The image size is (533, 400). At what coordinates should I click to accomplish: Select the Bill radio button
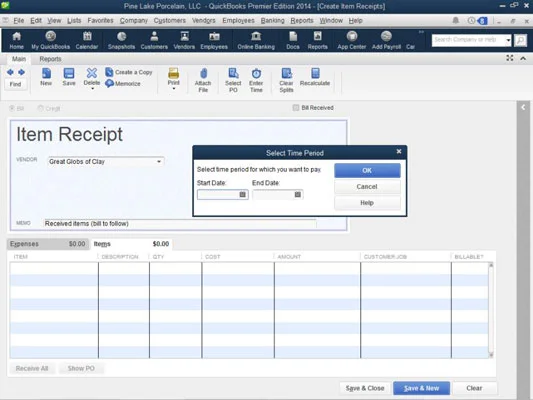tap(12, 108)
